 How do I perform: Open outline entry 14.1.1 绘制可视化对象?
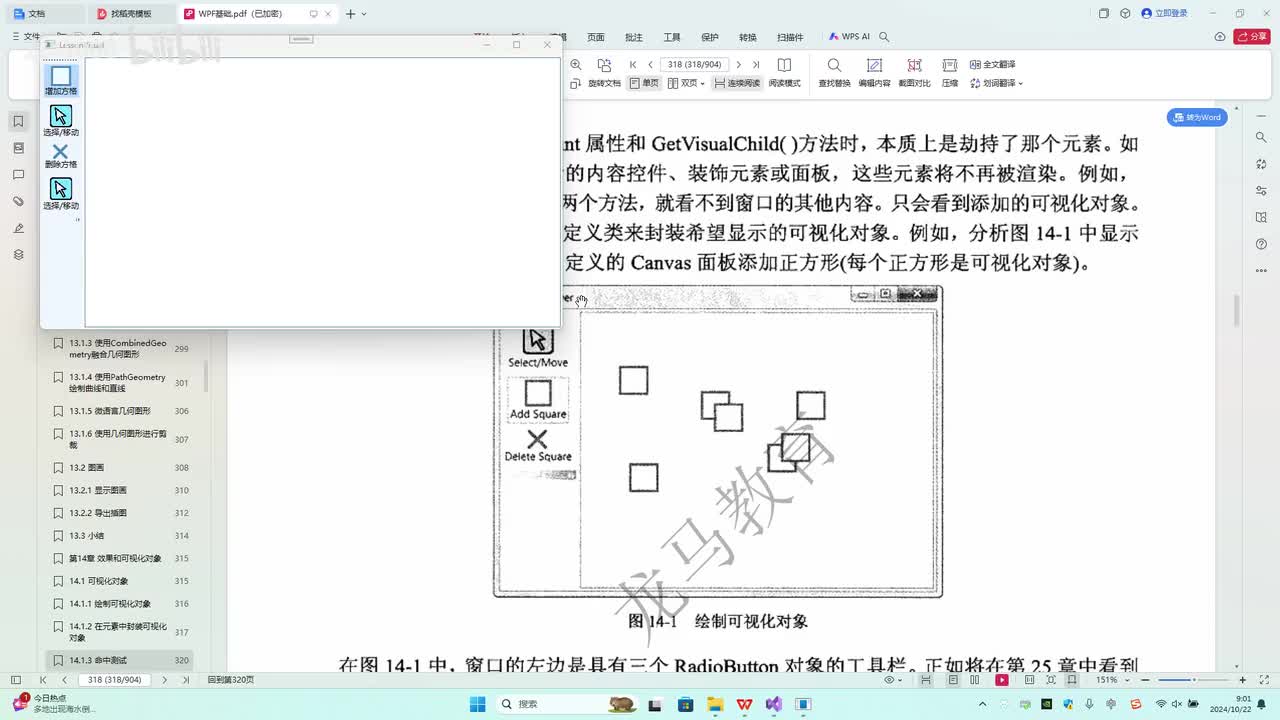coord(120,604)
